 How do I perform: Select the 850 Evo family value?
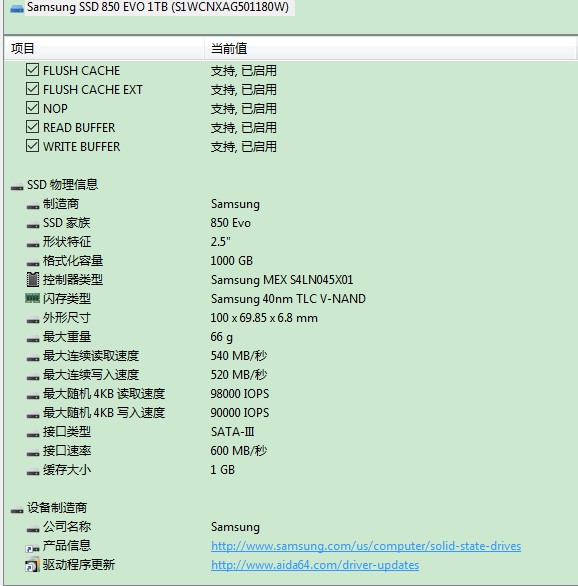[x=231, y=223]
